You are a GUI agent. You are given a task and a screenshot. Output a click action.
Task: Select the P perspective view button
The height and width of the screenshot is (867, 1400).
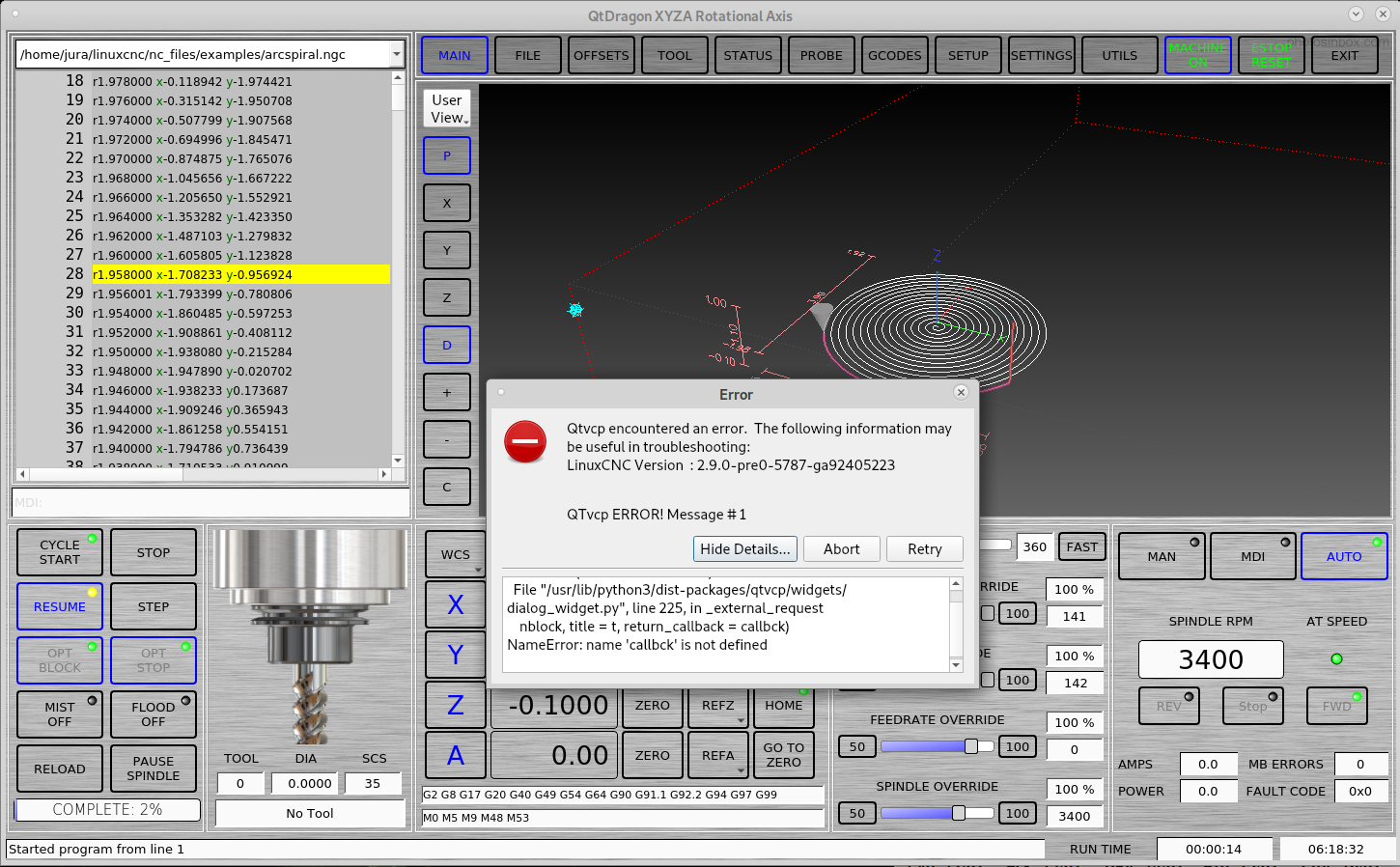[447, 155]
